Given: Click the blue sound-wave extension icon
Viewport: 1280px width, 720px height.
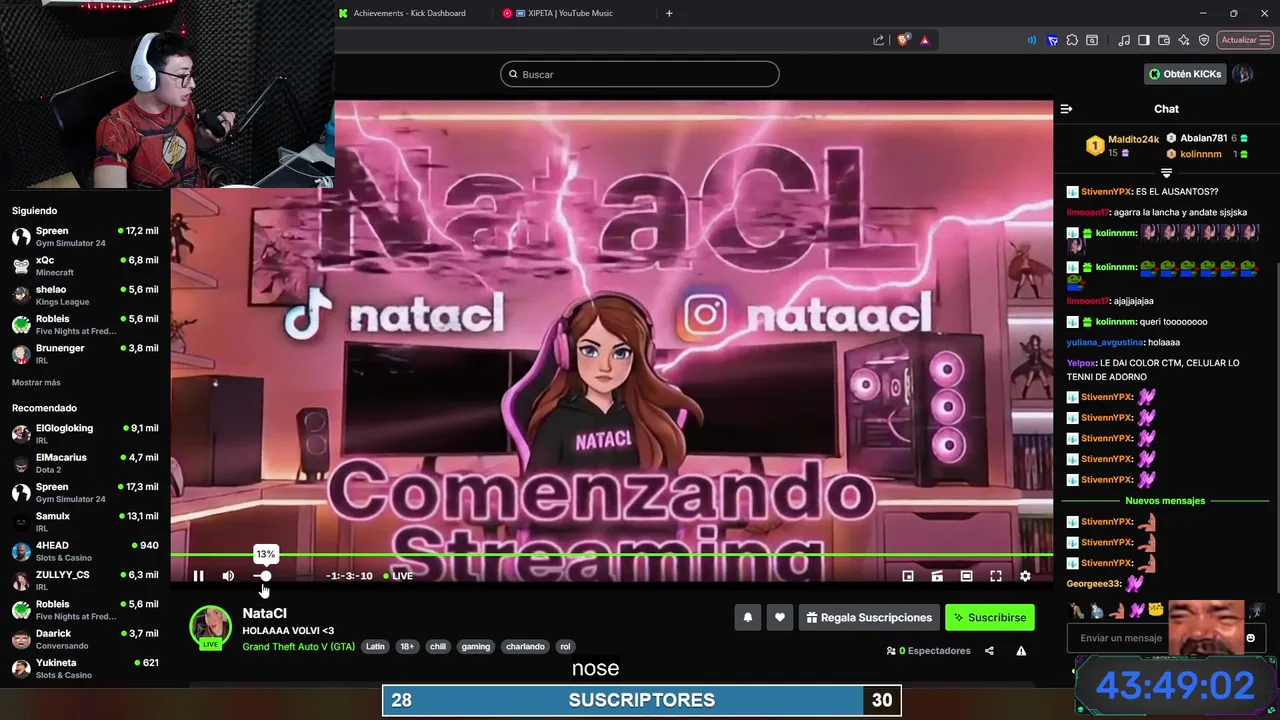Looking at the screenshot, I should tap(1032, 40).
